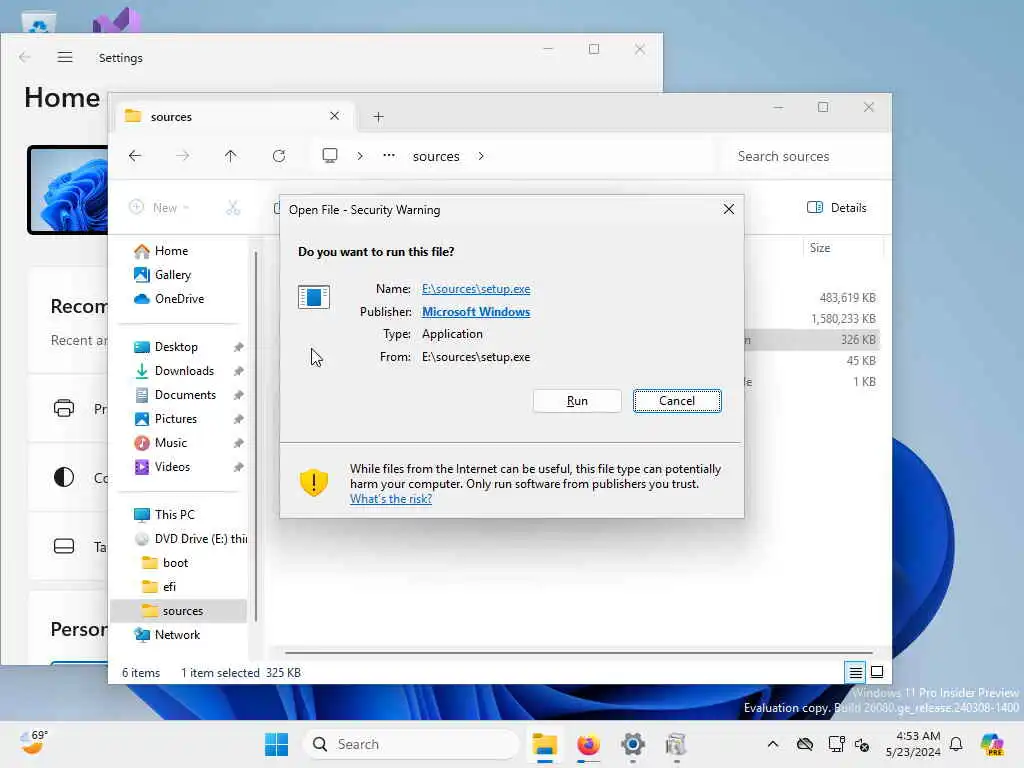Open the boot folder in the tree

tap(175, 563)
